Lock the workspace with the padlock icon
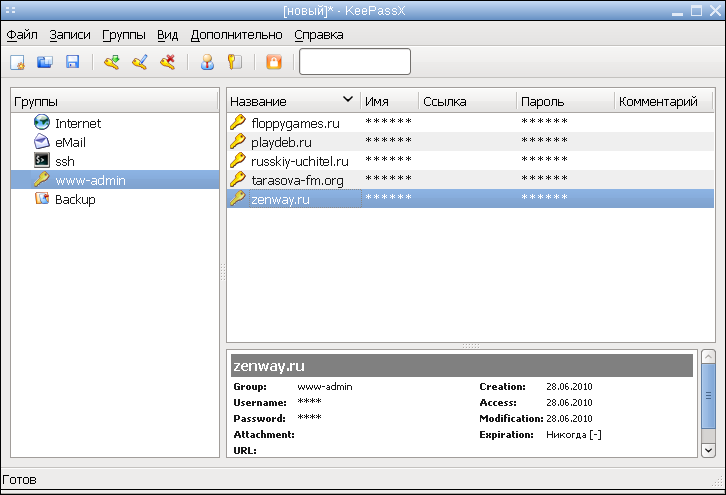726x495 pixels. pos(273,62)
